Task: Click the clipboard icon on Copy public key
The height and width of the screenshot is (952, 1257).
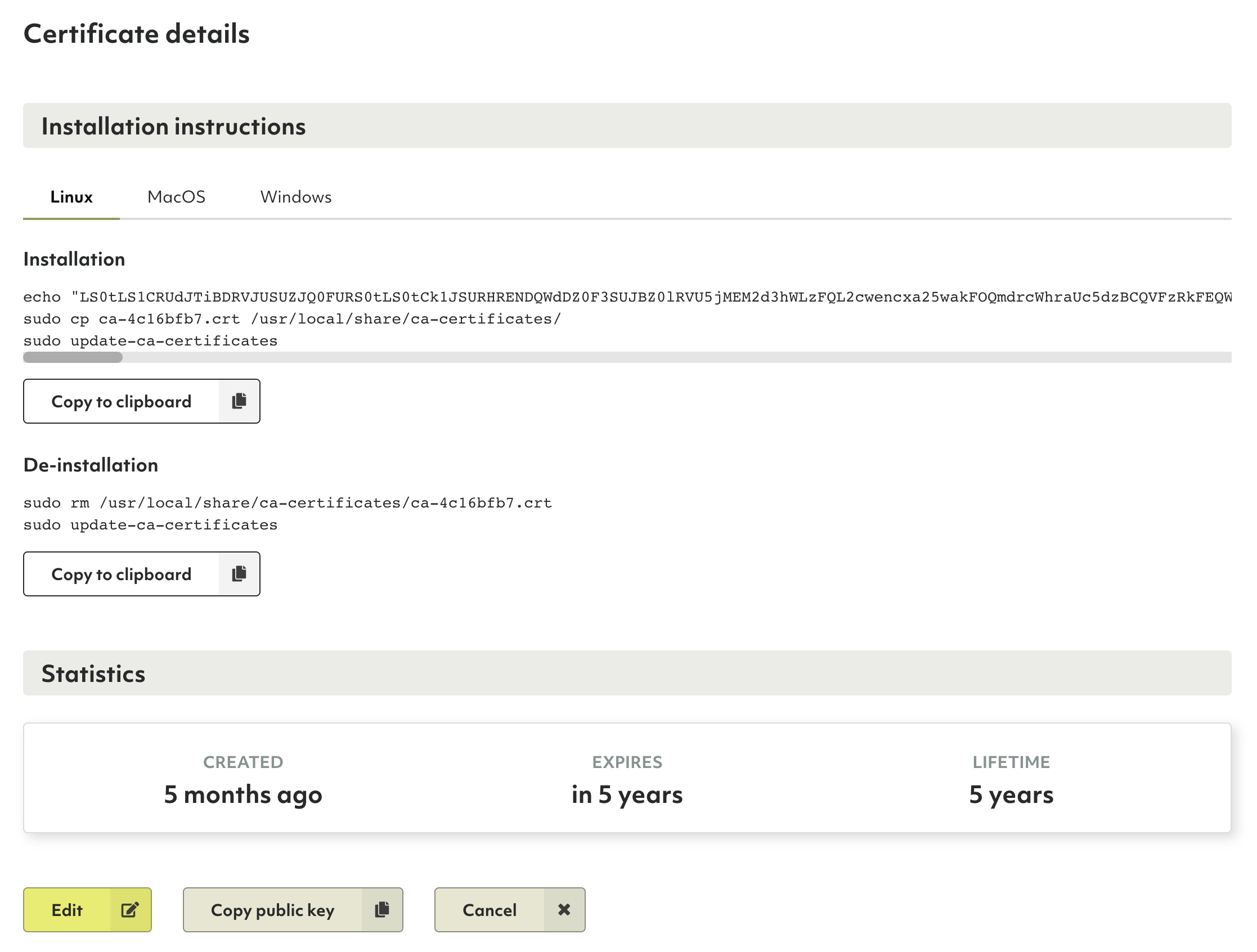Action: point(382,910)
